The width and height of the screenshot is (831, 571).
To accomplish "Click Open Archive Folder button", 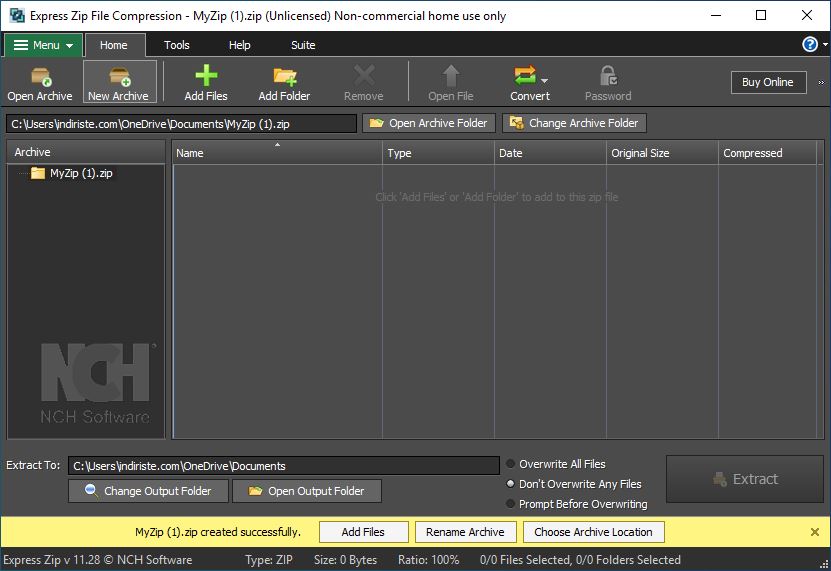I will (429, 123).
